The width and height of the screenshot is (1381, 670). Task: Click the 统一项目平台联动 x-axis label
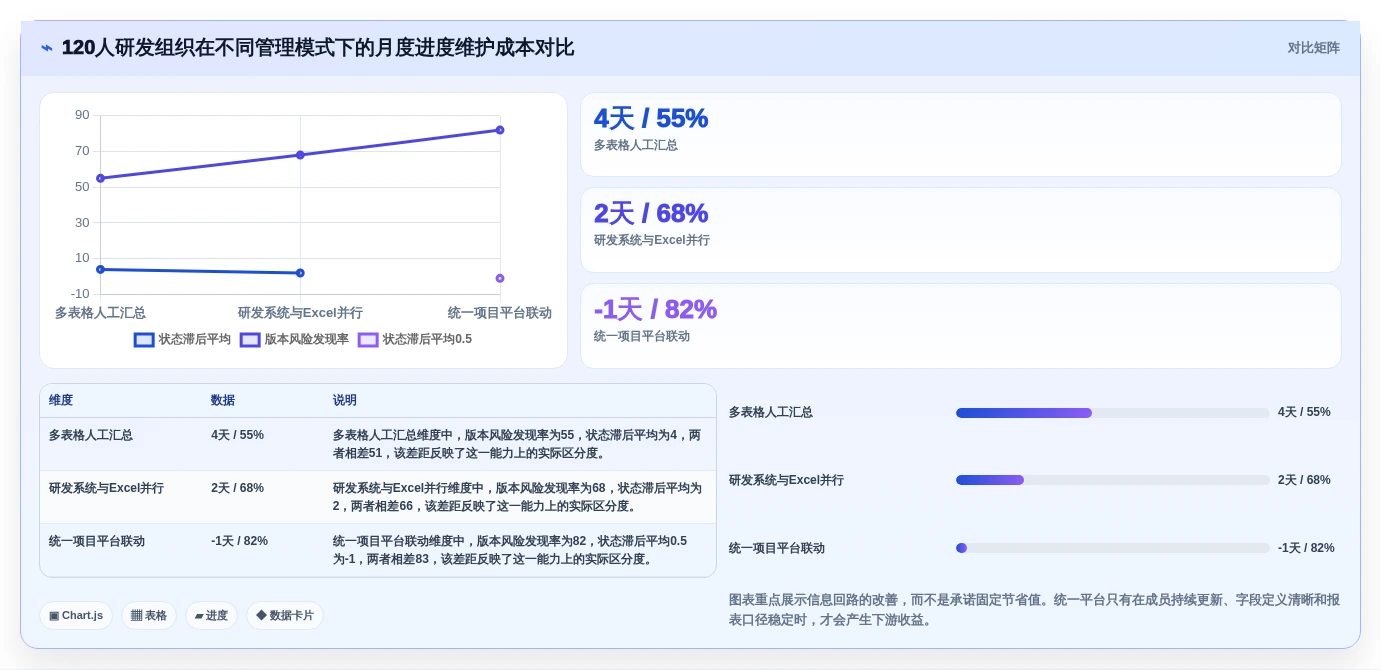(x=500, y=313)
